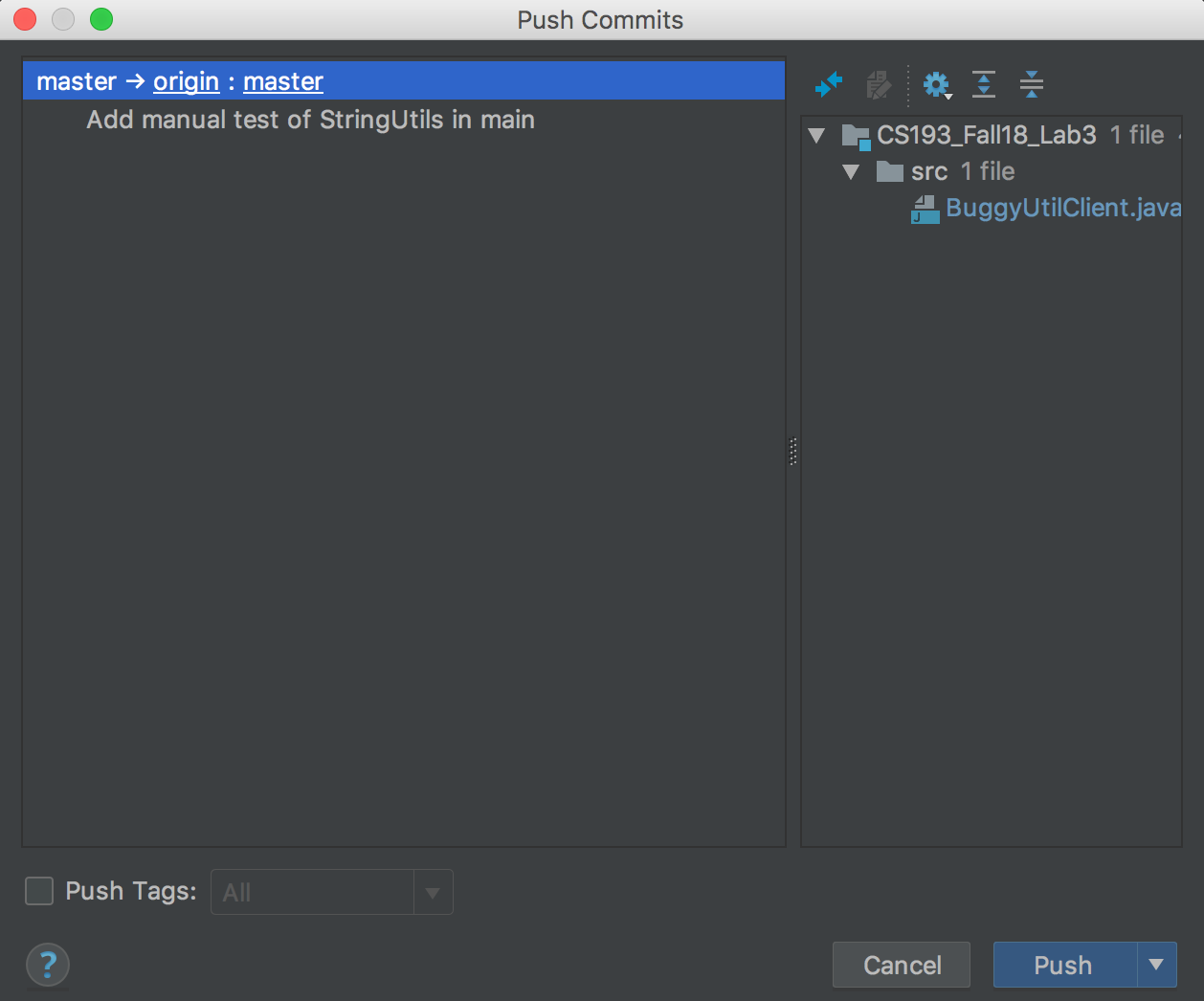
Task: Click the splitter handle between the panels
Action: pyautogui.click(x=793, y=452)
